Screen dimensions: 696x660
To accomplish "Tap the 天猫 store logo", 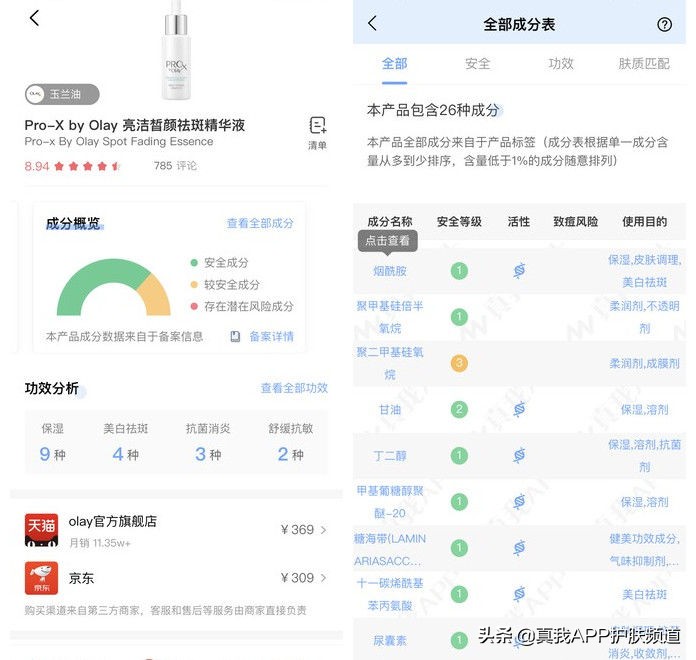I will point(41,530).
